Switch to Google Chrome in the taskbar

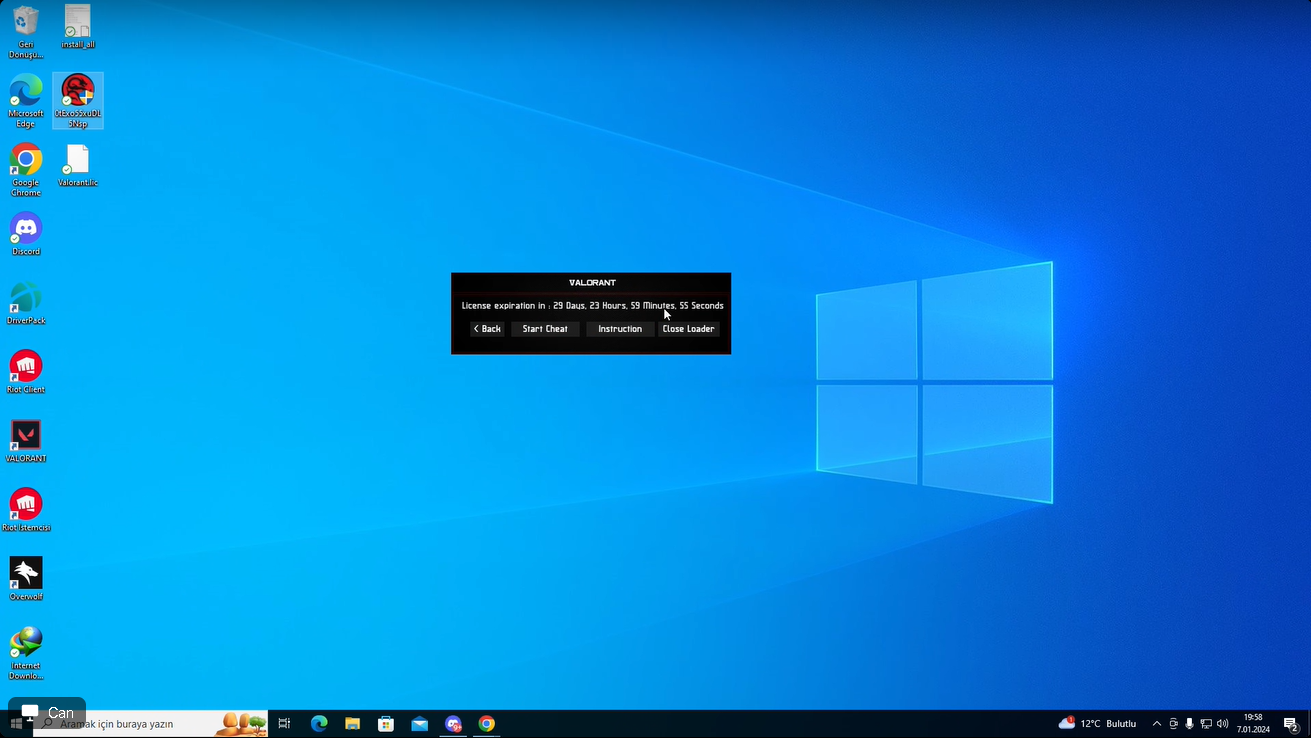[487, 723]
